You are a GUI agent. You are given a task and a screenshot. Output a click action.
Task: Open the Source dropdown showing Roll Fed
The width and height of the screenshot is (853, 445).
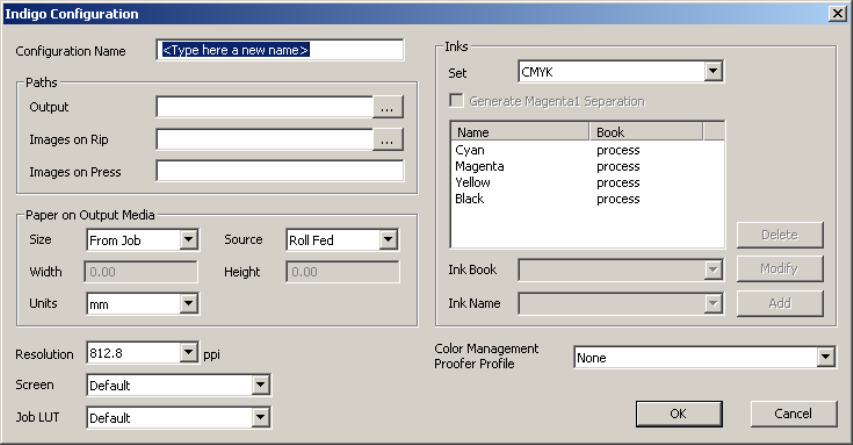coord(342,240)
